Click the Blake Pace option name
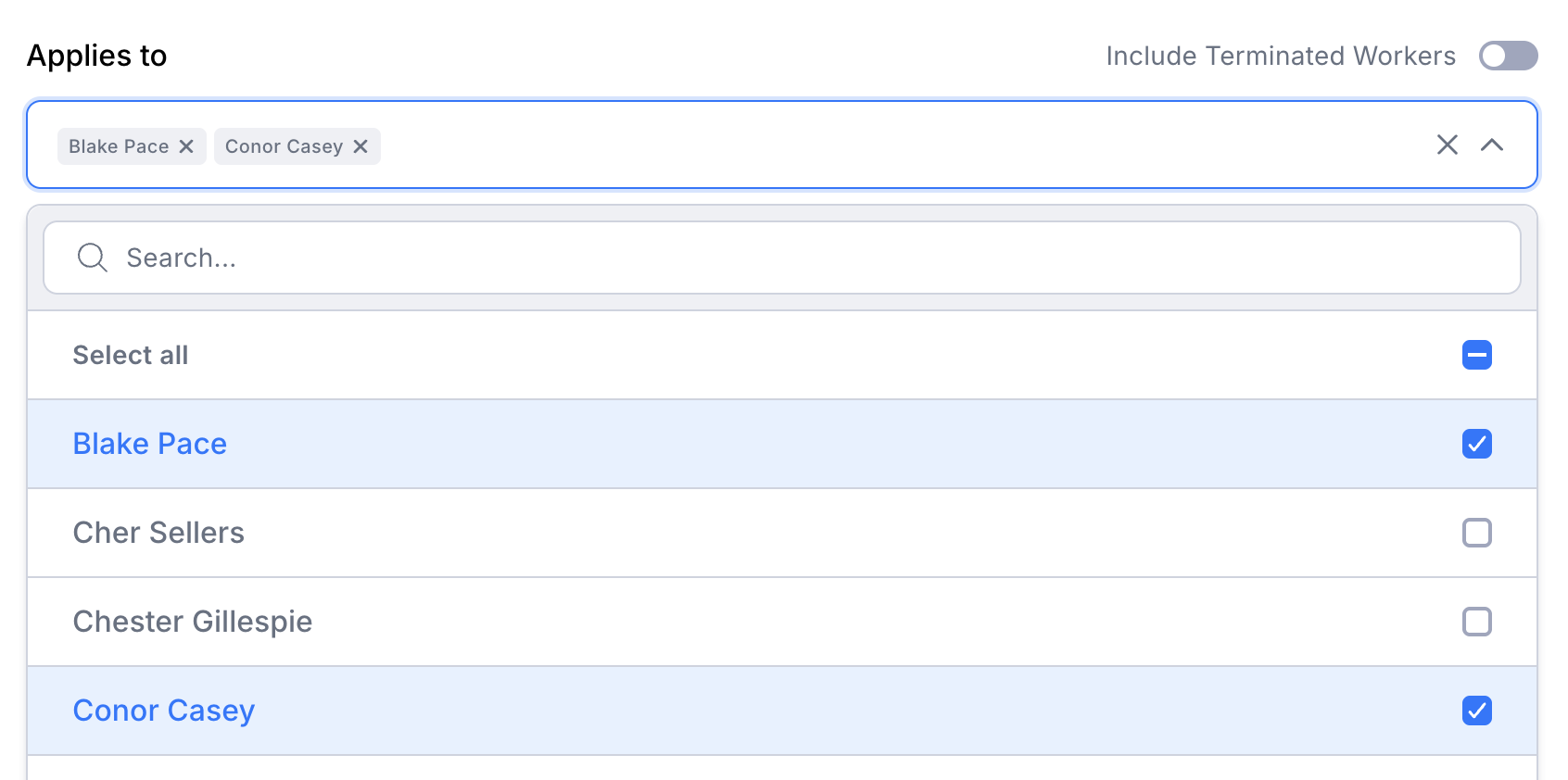The width and height of the screenshot is (1568, 780). tap(150, 444)
